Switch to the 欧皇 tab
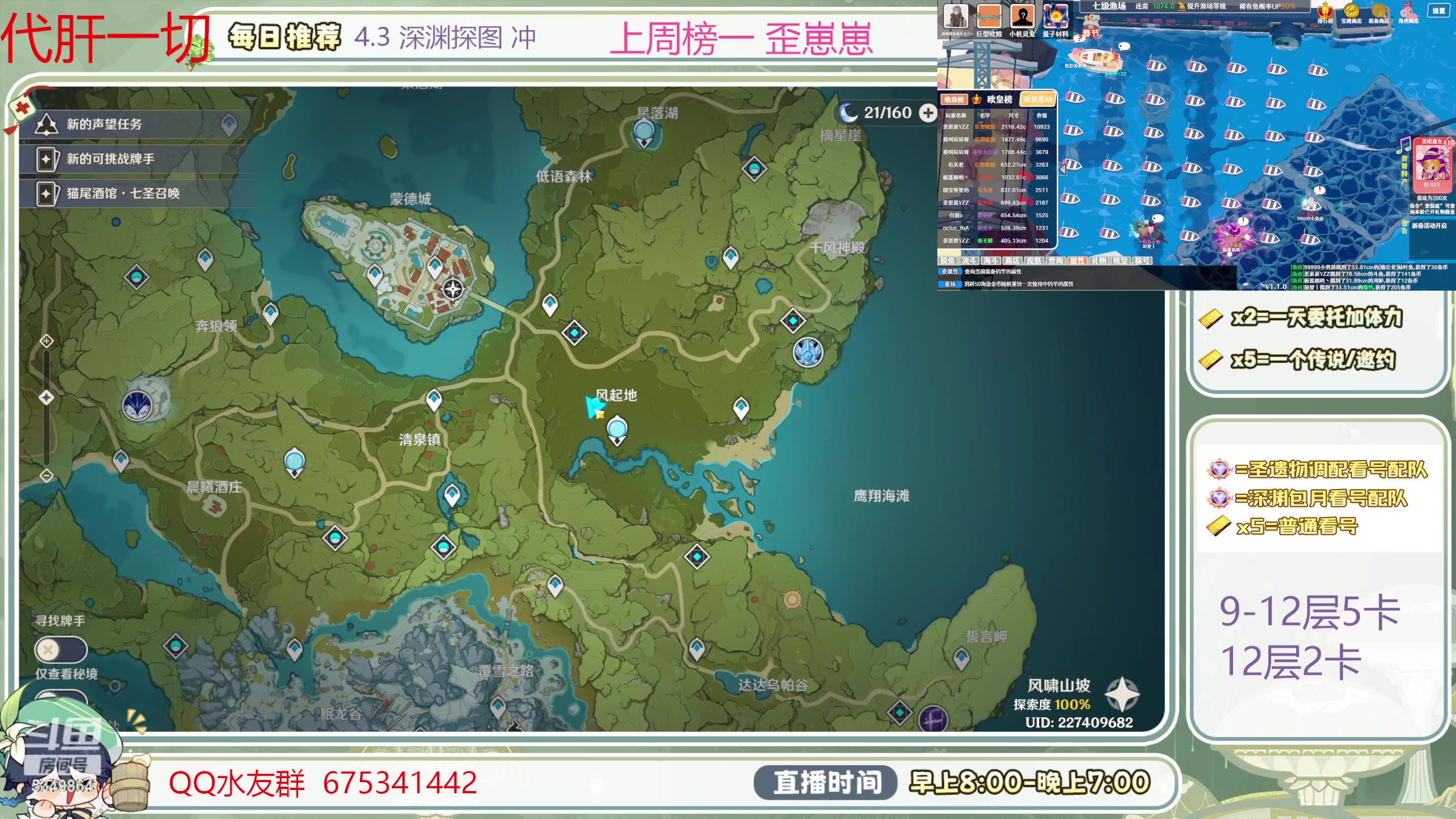 coord(1120,260)
